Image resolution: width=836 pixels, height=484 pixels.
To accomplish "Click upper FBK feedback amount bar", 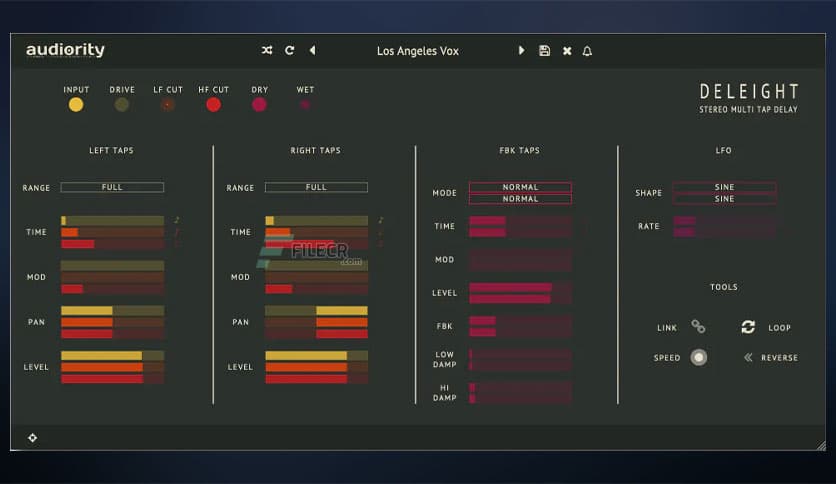I will click(521, 320).
